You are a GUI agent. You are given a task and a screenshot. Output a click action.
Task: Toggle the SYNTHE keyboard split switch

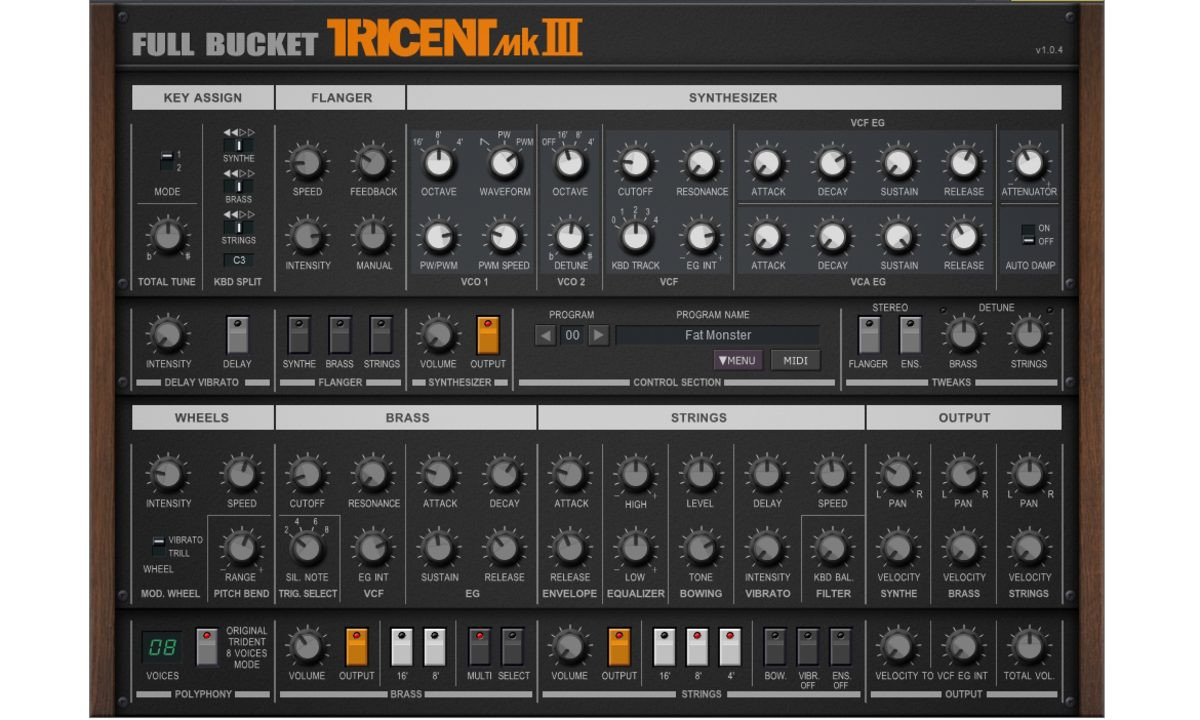[x=238, y=145]
